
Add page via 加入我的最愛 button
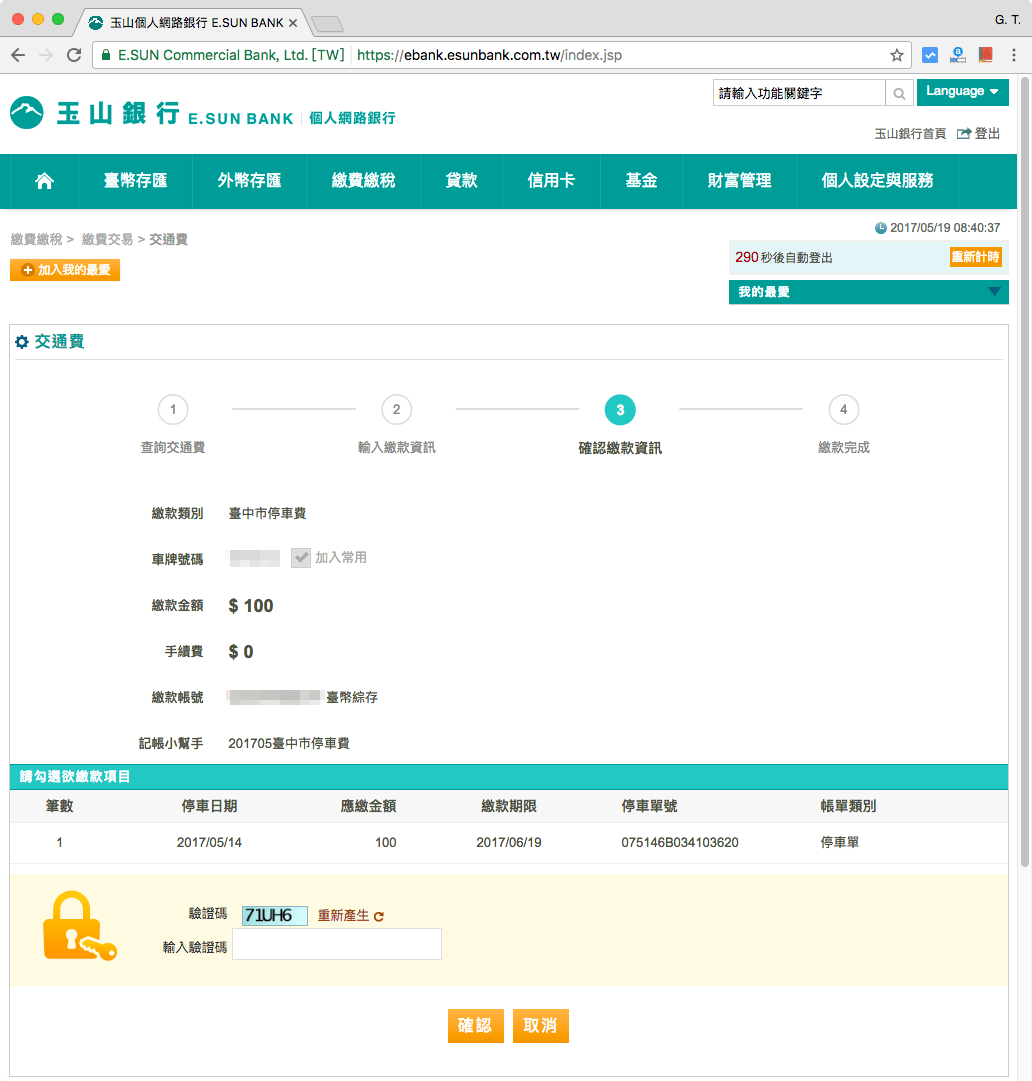(65, 270)
